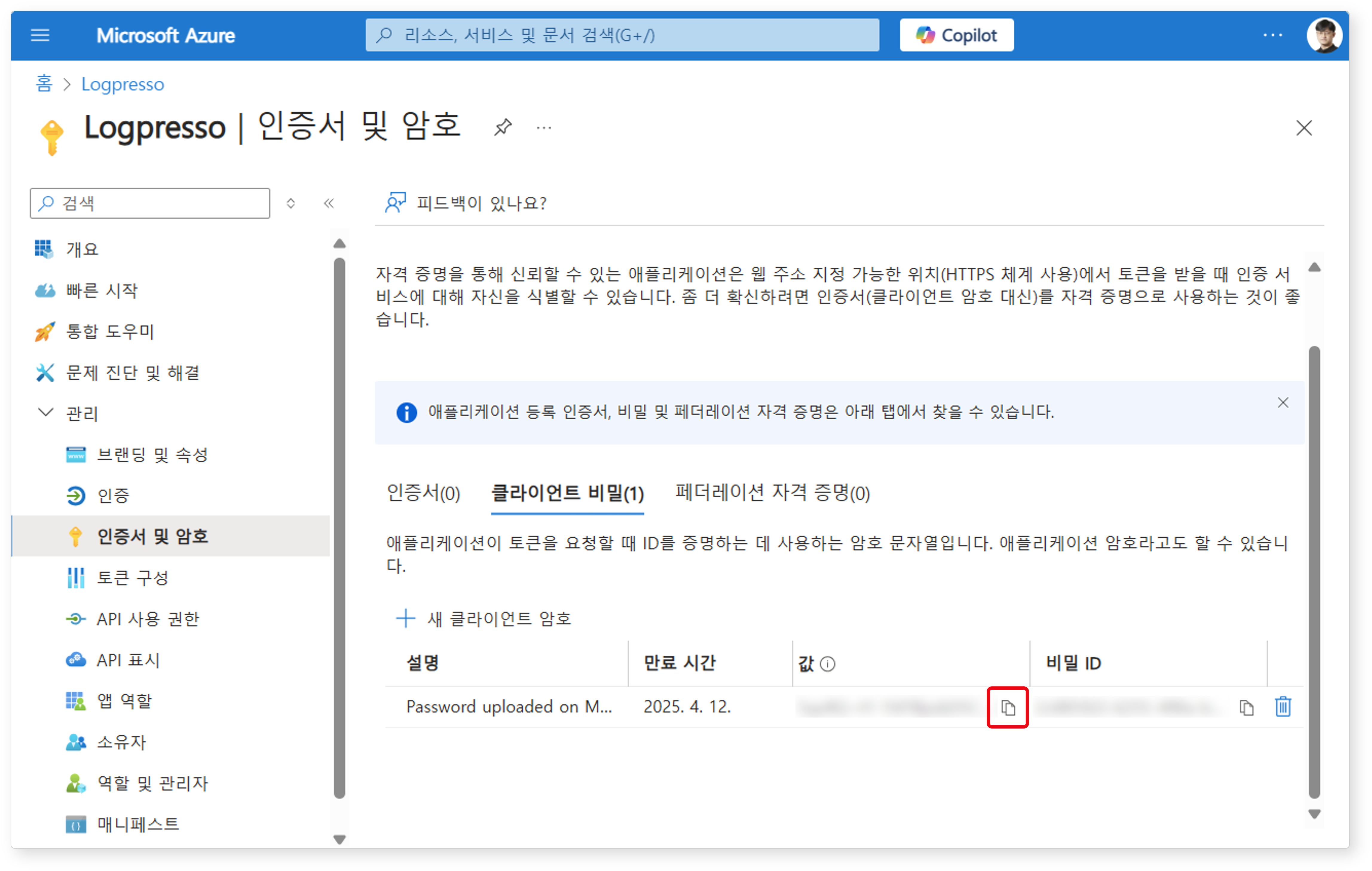Viewport: 1372px width, 871px height.
Task: Open the hamburger portal menu
Action: (40, 35)
